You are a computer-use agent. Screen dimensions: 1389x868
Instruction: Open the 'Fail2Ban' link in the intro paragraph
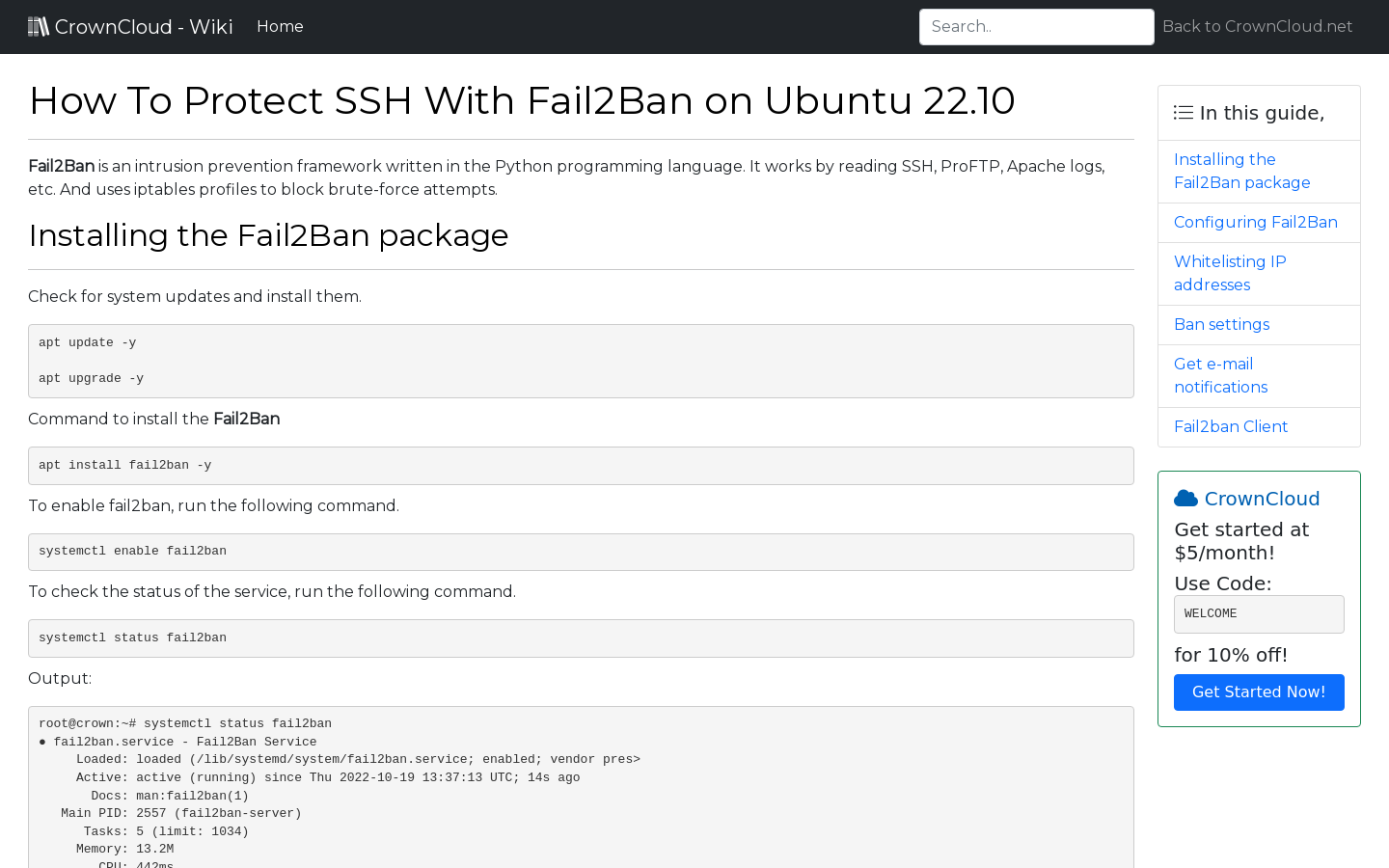coord(61,166)
